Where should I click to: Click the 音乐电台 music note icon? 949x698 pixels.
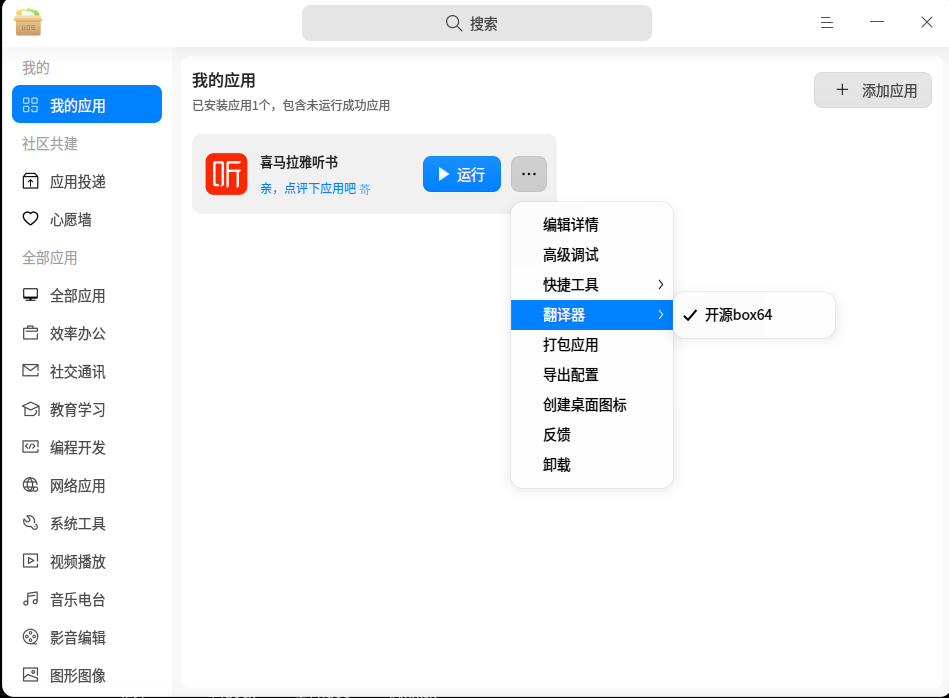point(30,599)
